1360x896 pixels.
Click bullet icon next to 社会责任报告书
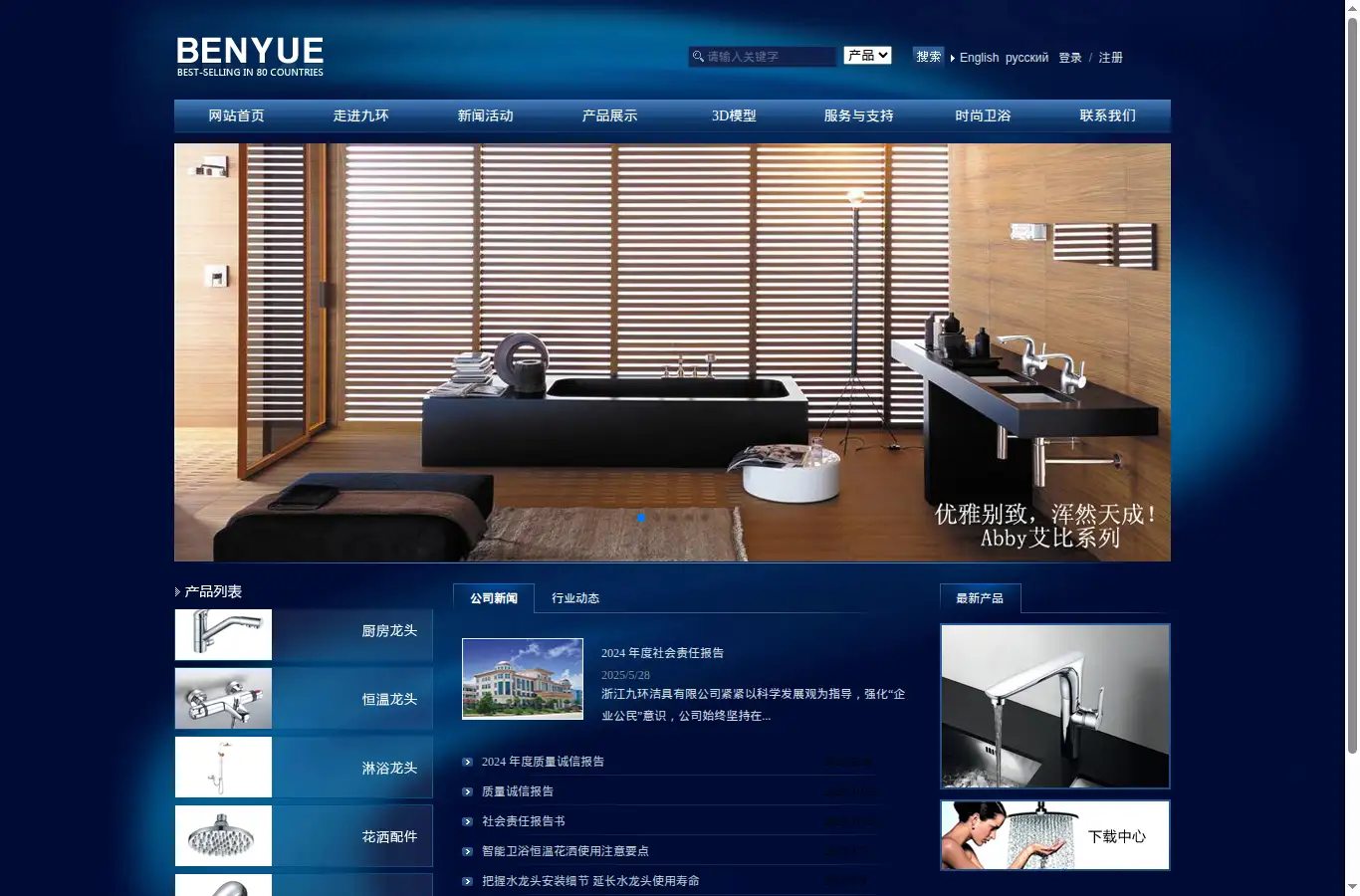coord(467,821)
